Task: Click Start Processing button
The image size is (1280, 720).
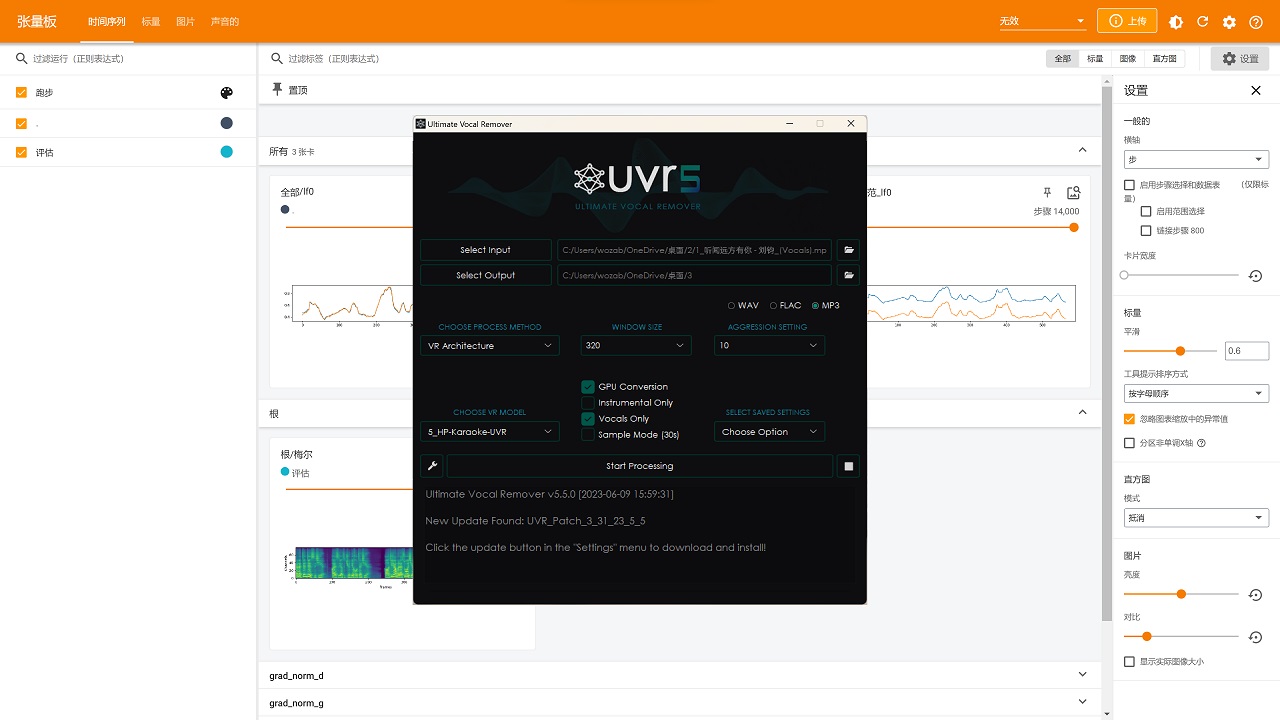Action: tap(639, 466)
